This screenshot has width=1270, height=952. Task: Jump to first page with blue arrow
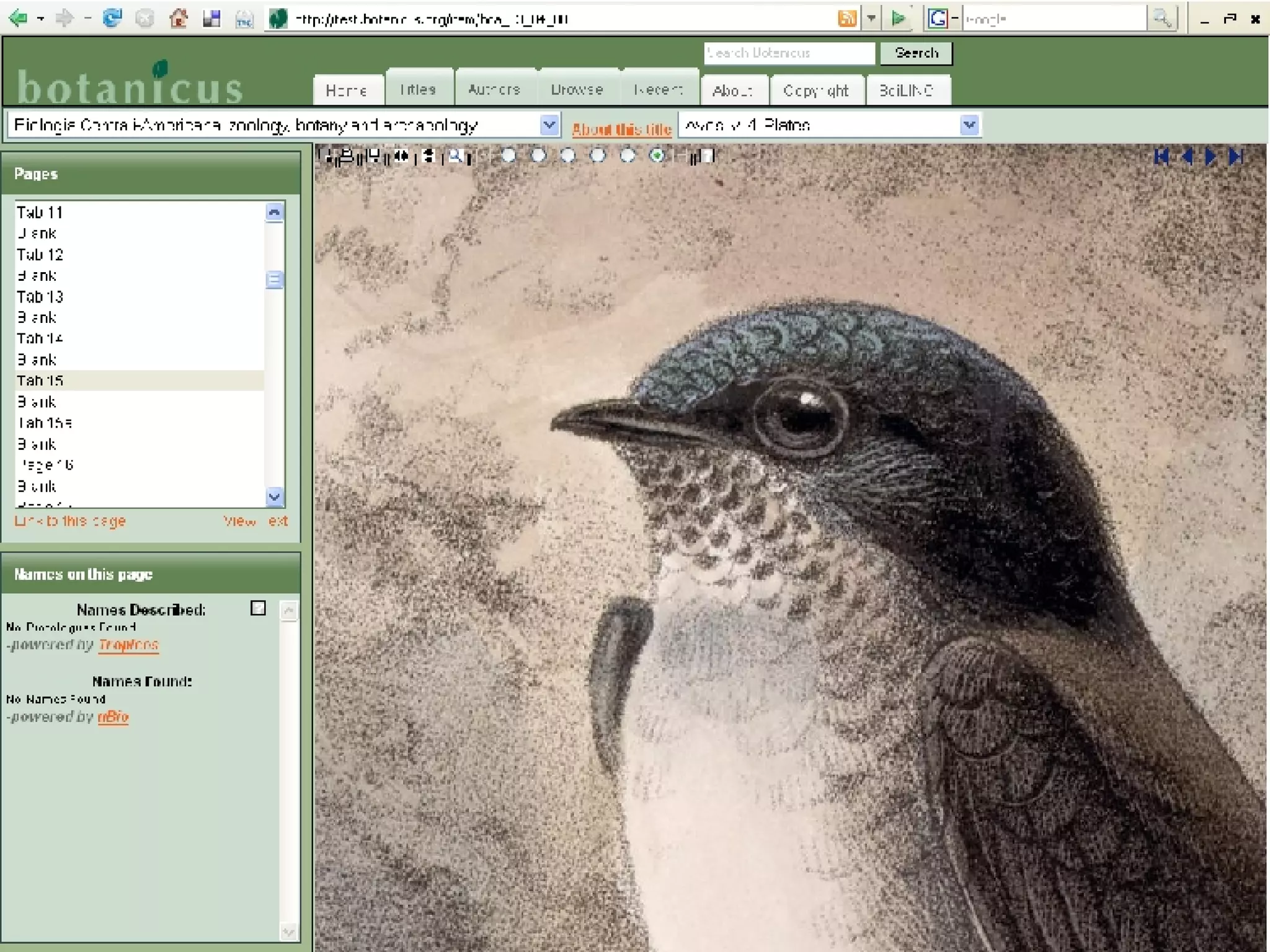click(1161, 157)
